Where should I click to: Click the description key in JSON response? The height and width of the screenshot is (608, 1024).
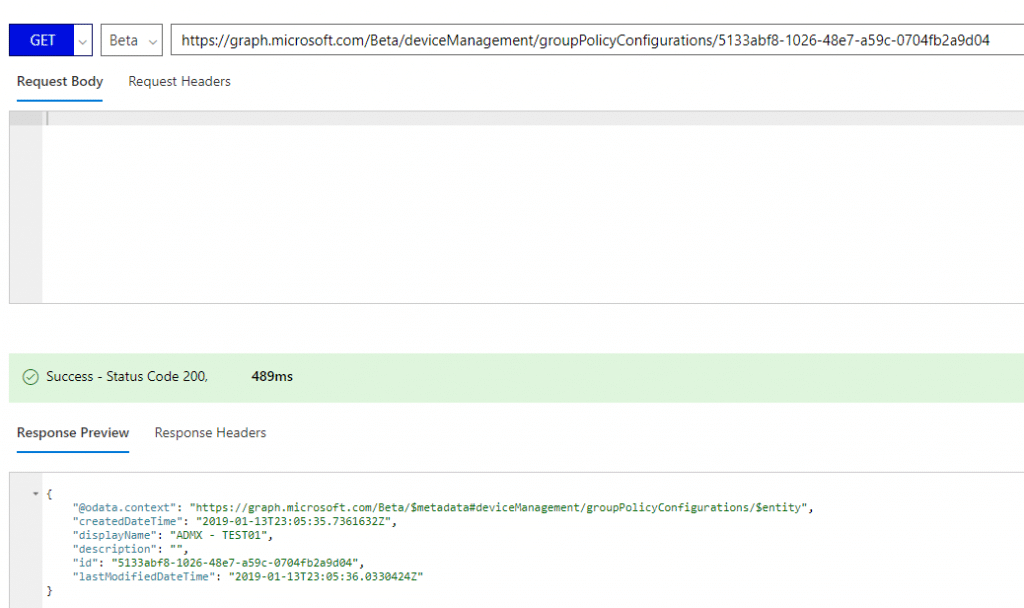[x=115, y=549]
